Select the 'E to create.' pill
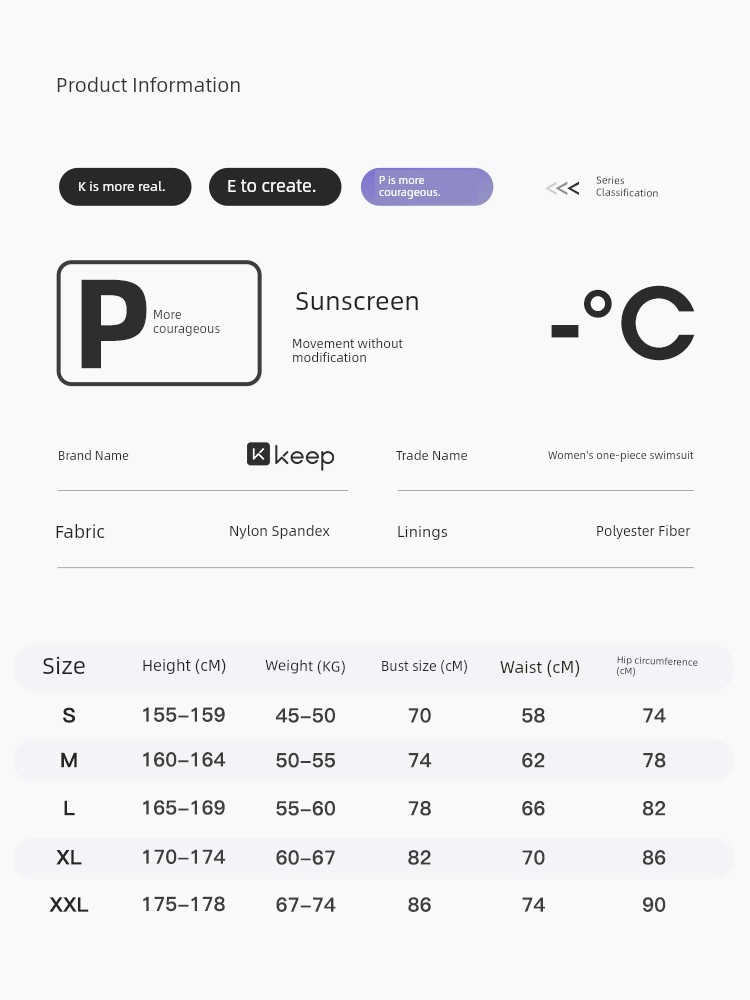The image size is (750, 1000). pyautogui.click(x=275, y=187)
